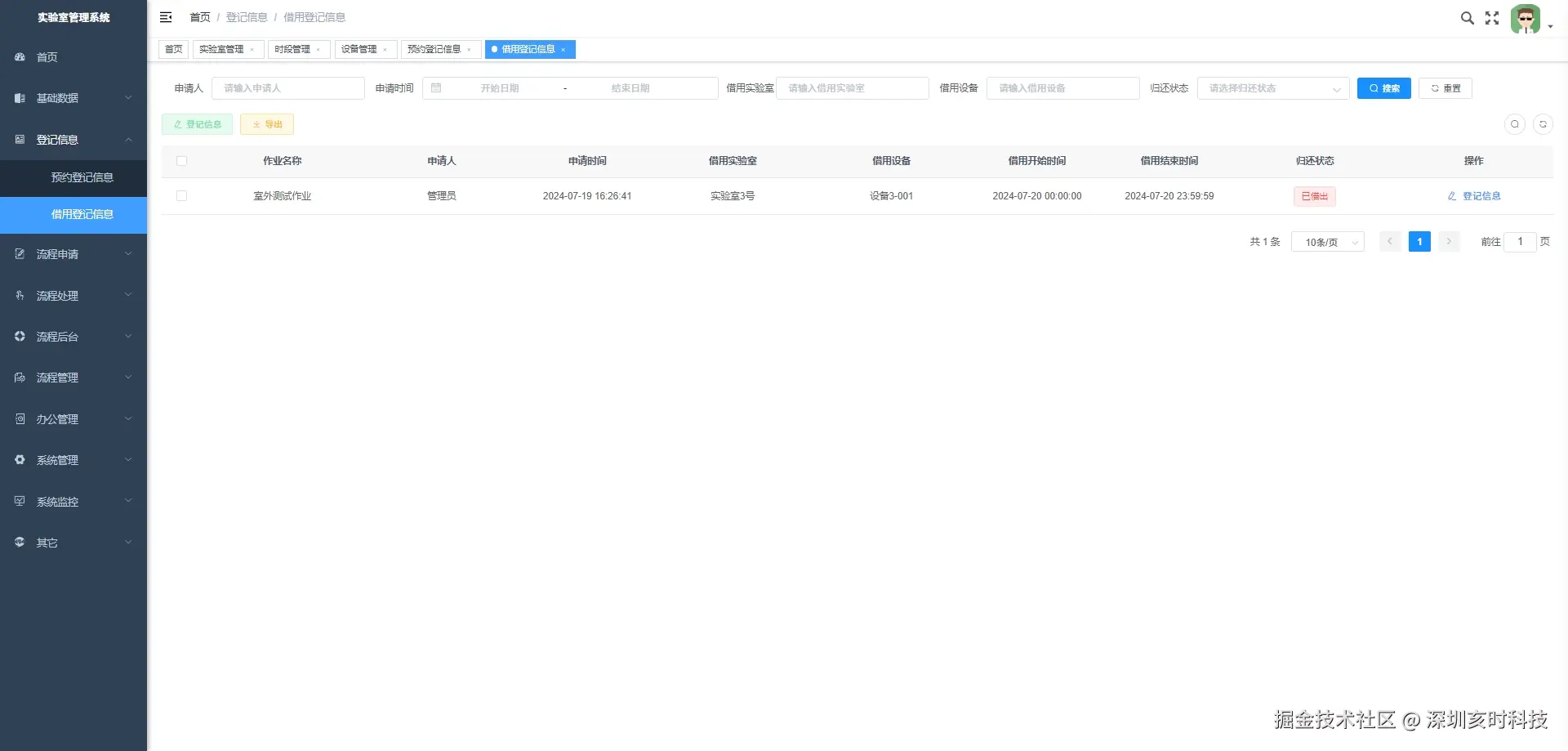This screenshot has height=751, width=1568.
Task: Focus the 借用设备 input field
Action: pyautogui.click(x=1063, y=88)
